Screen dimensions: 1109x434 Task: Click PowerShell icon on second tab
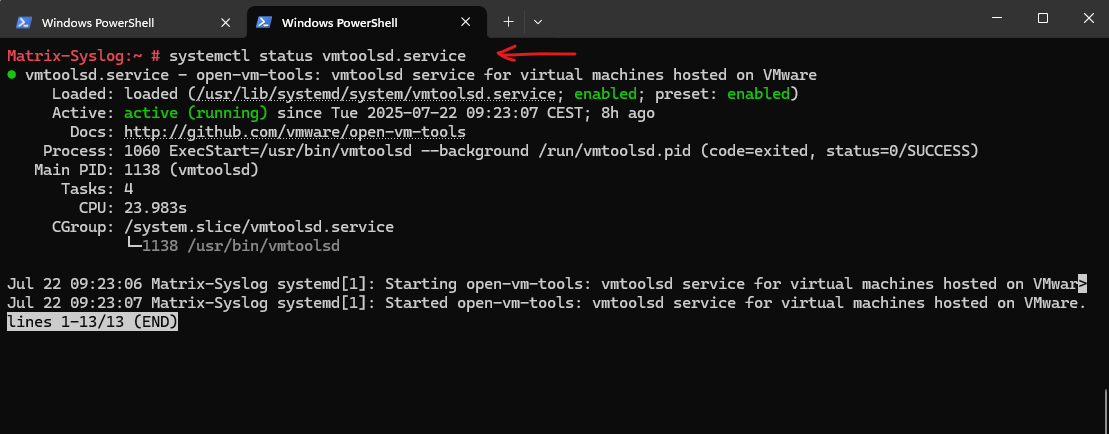[x=264, y=23]
